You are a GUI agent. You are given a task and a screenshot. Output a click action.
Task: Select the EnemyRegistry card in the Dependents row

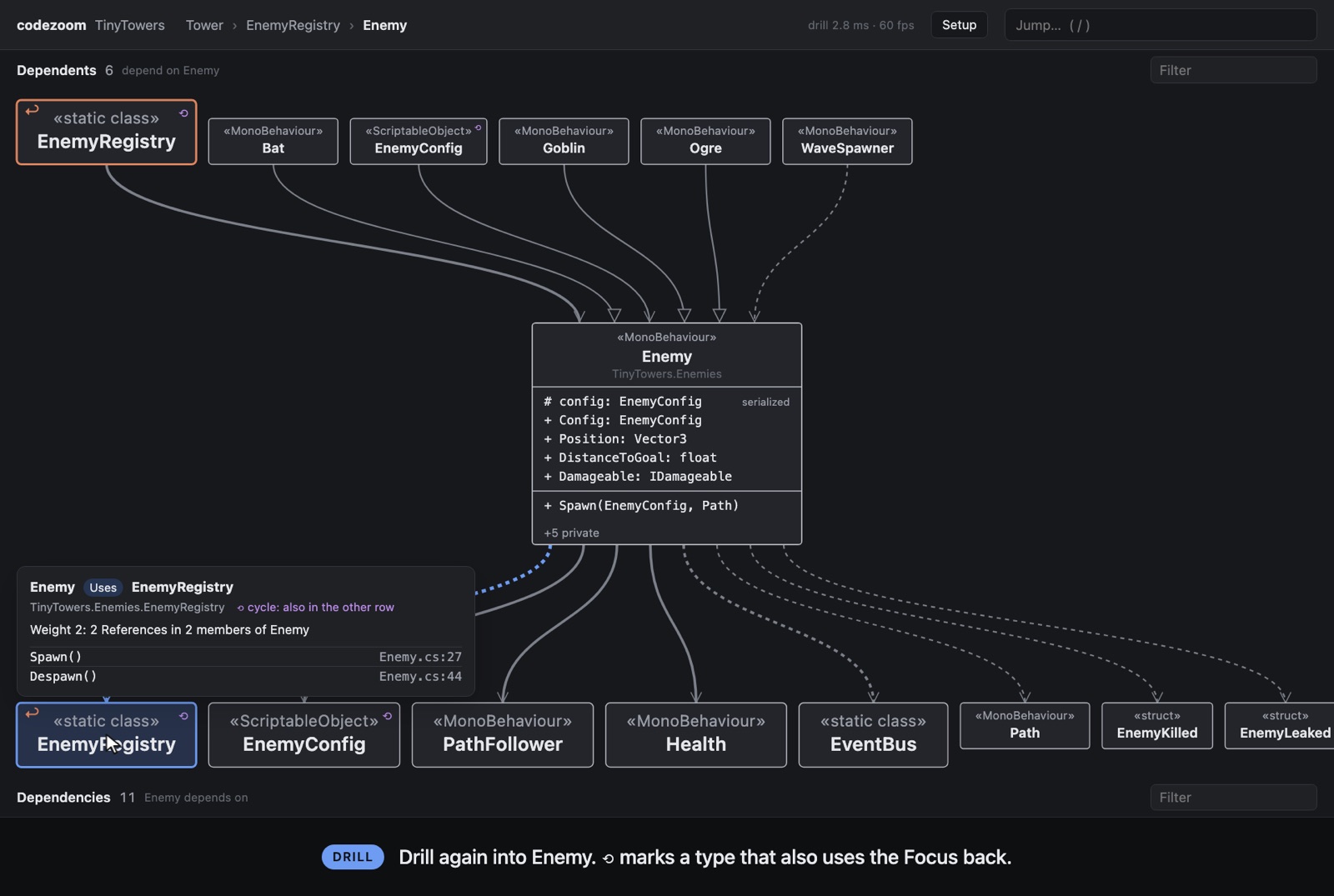pos(107,132)
